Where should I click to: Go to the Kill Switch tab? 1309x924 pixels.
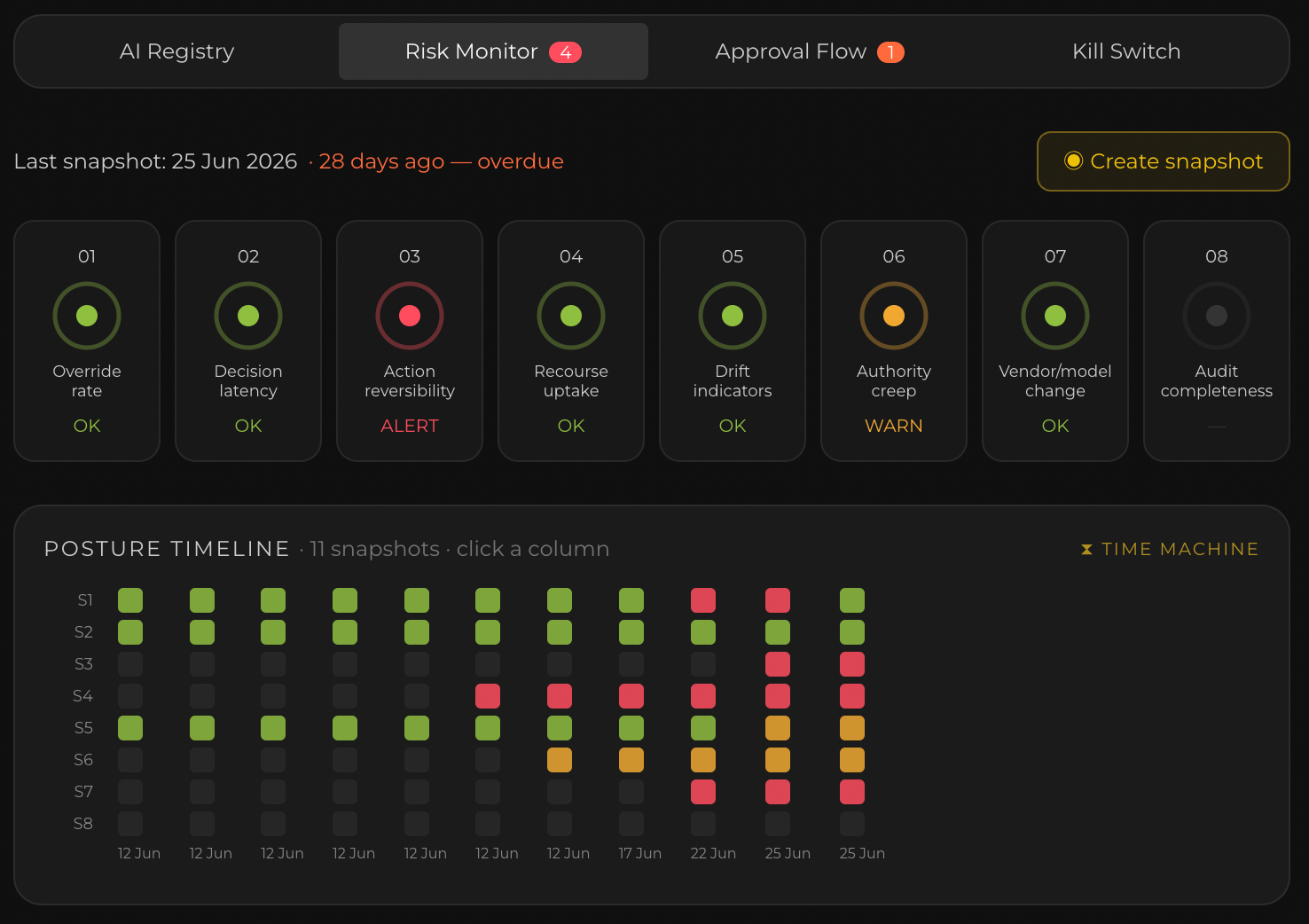coord(1126,51)
